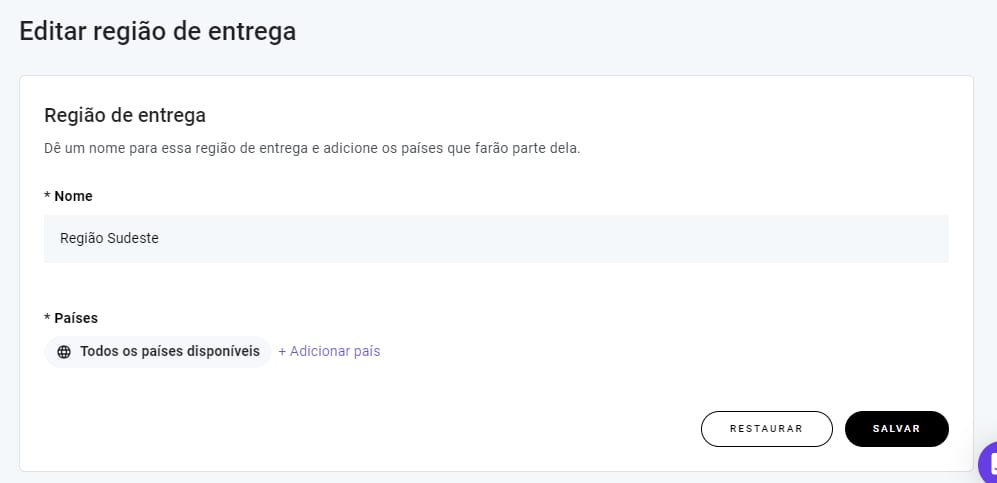Click the 'Países' field label
The width and height of the screenshot is (997, 483).
76,318
